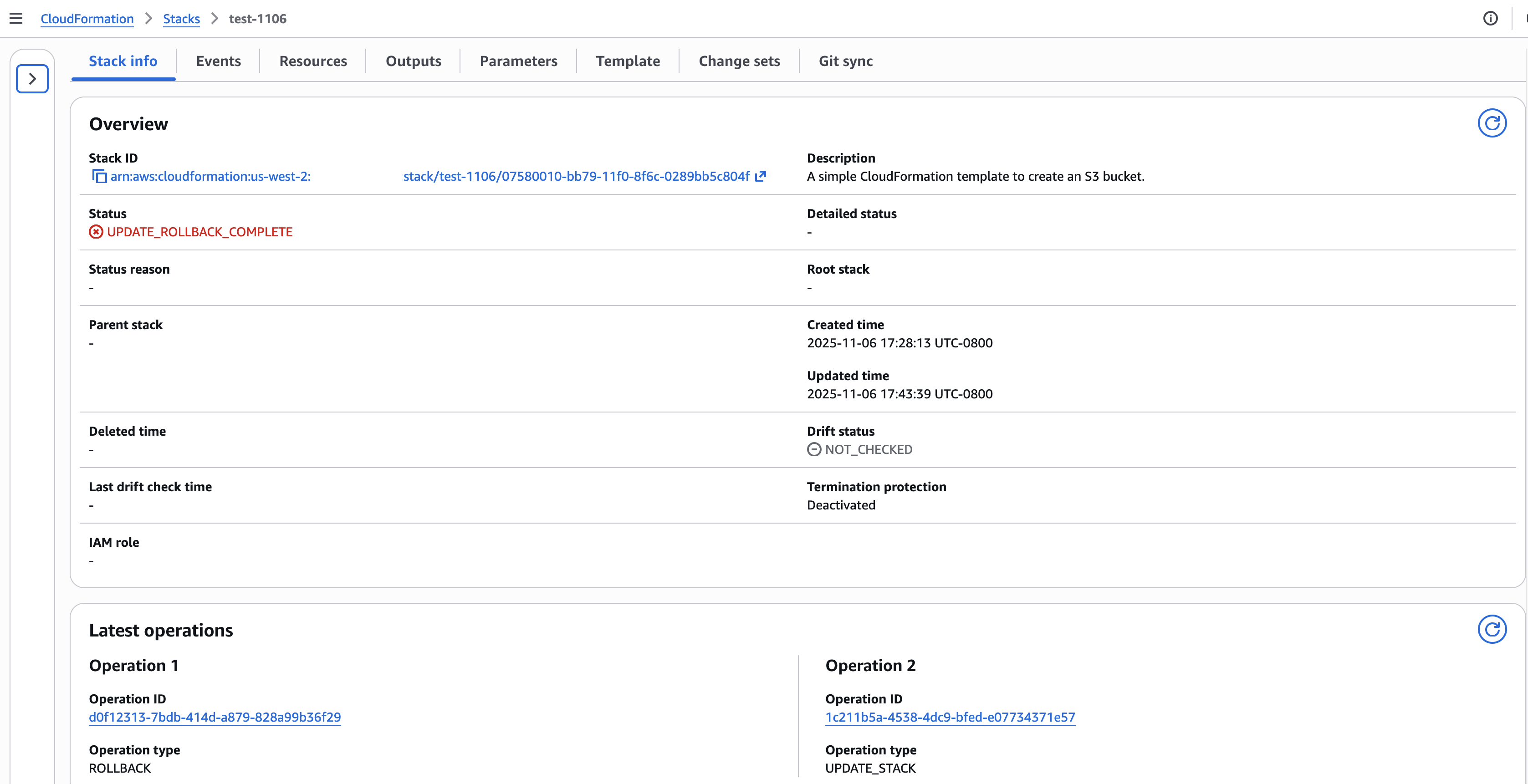Open the navigation hamburger menu
Image resolution: width=1528 pixels, height=784 pixels.
tap(15, 18)
